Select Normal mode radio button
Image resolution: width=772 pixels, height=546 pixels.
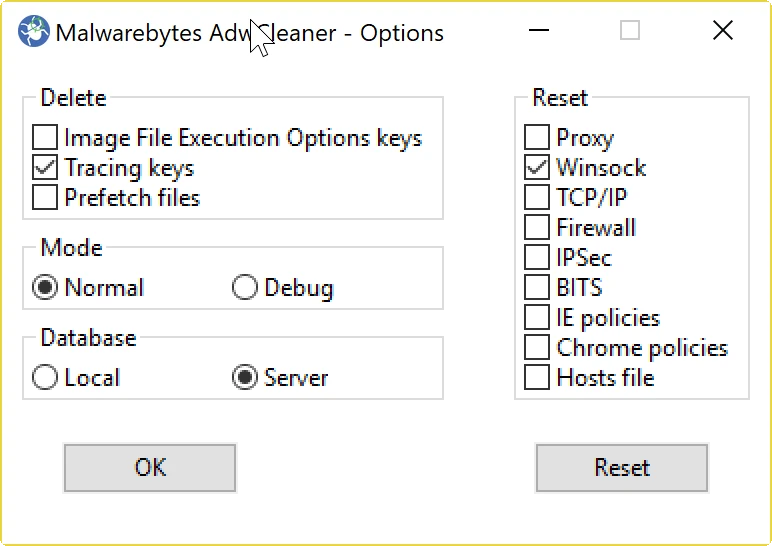pos(45,288)
